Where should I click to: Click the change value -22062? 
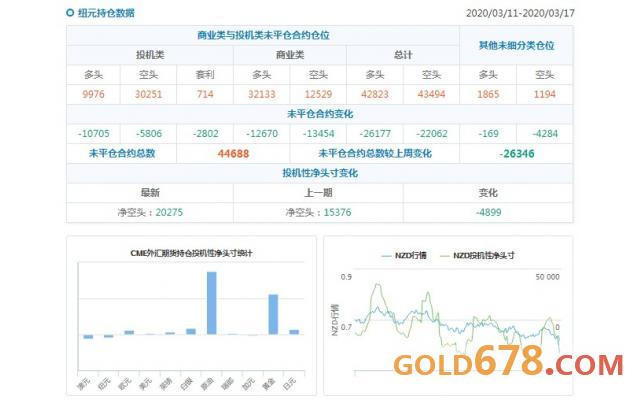[x=431, y=133]
